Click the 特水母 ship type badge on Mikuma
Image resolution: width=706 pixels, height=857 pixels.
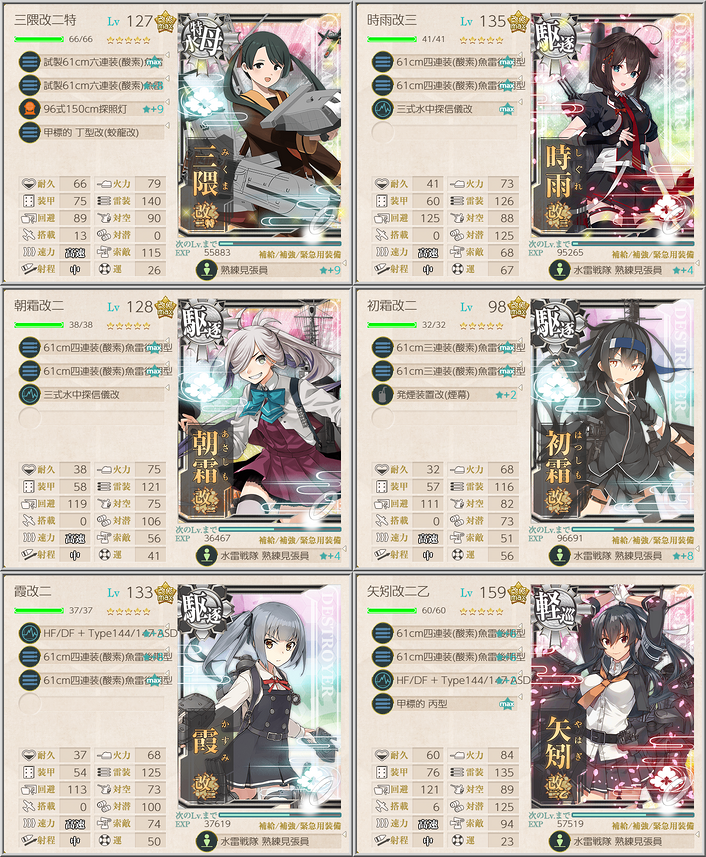[x=202, y=38]
